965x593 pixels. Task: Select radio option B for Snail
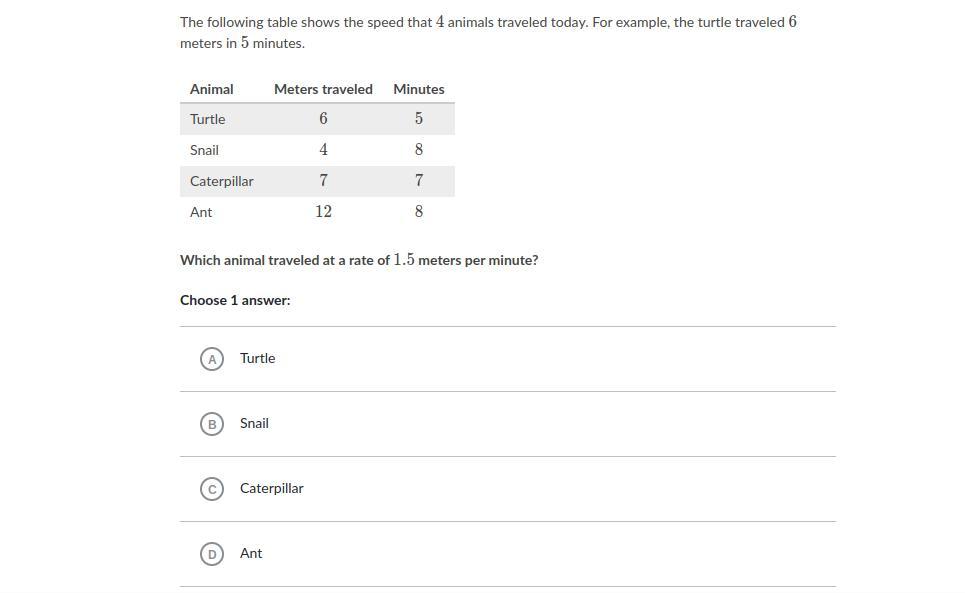pos(212,423)
